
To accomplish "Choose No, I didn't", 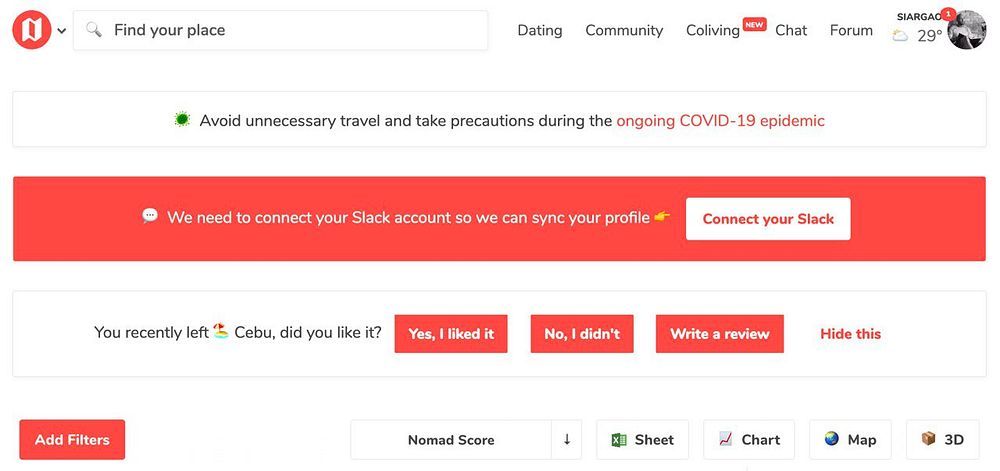I will pyautogui.click(x=582, y=334).
